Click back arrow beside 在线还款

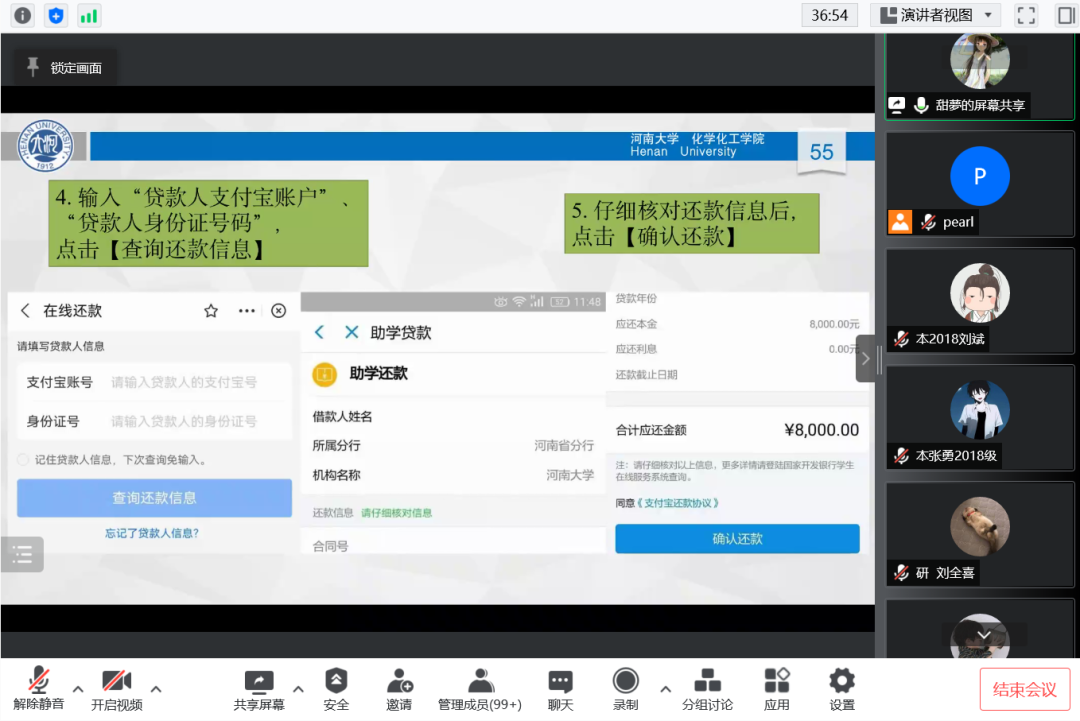(25, 311)
